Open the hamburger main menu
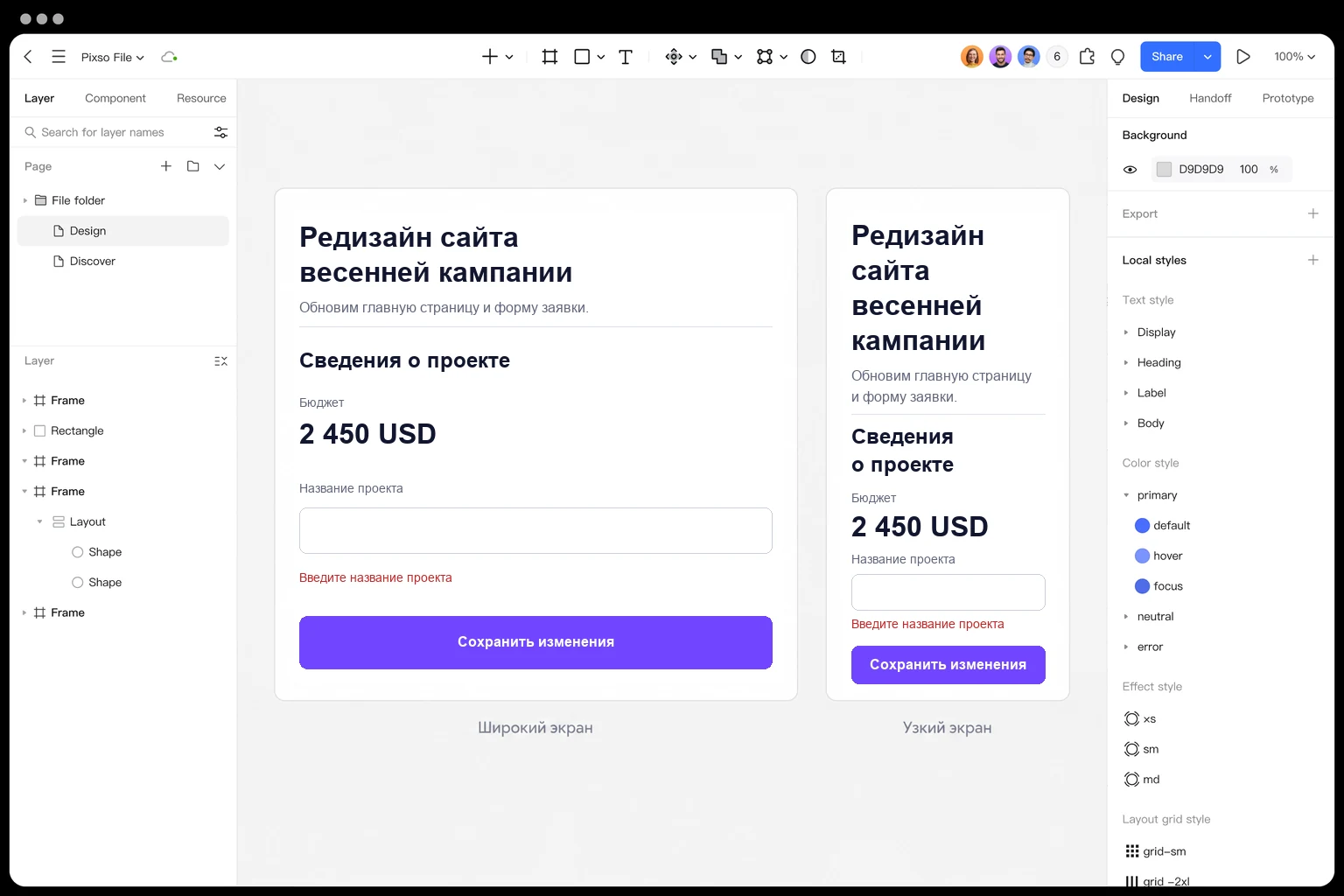The image size is (1344, 896). point(59,57)
